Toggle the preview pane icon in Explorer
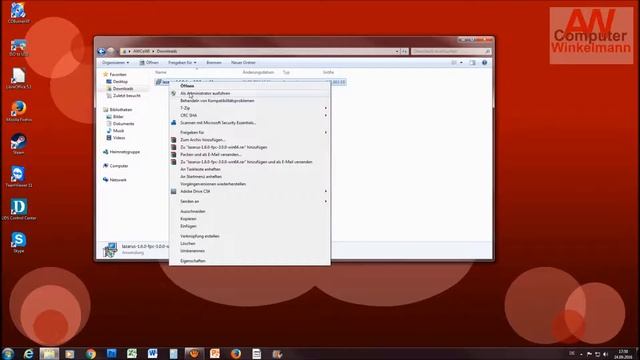 tap(472, 62)
